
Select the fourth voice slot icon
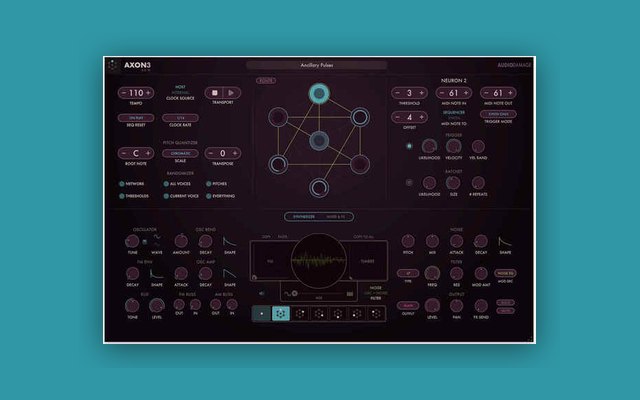[319, 313]
